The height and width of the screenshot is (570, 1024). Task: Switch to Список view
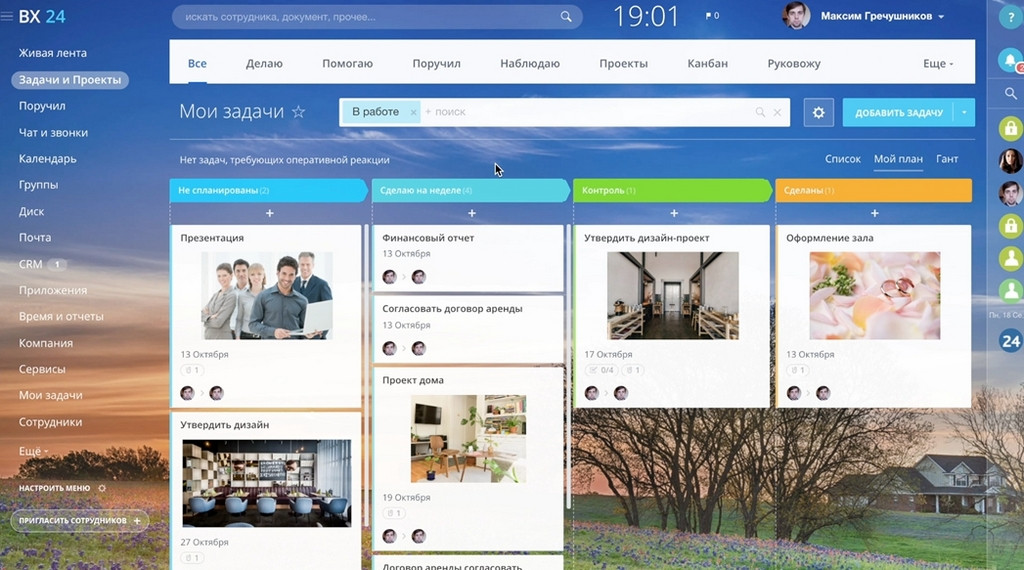842,159
